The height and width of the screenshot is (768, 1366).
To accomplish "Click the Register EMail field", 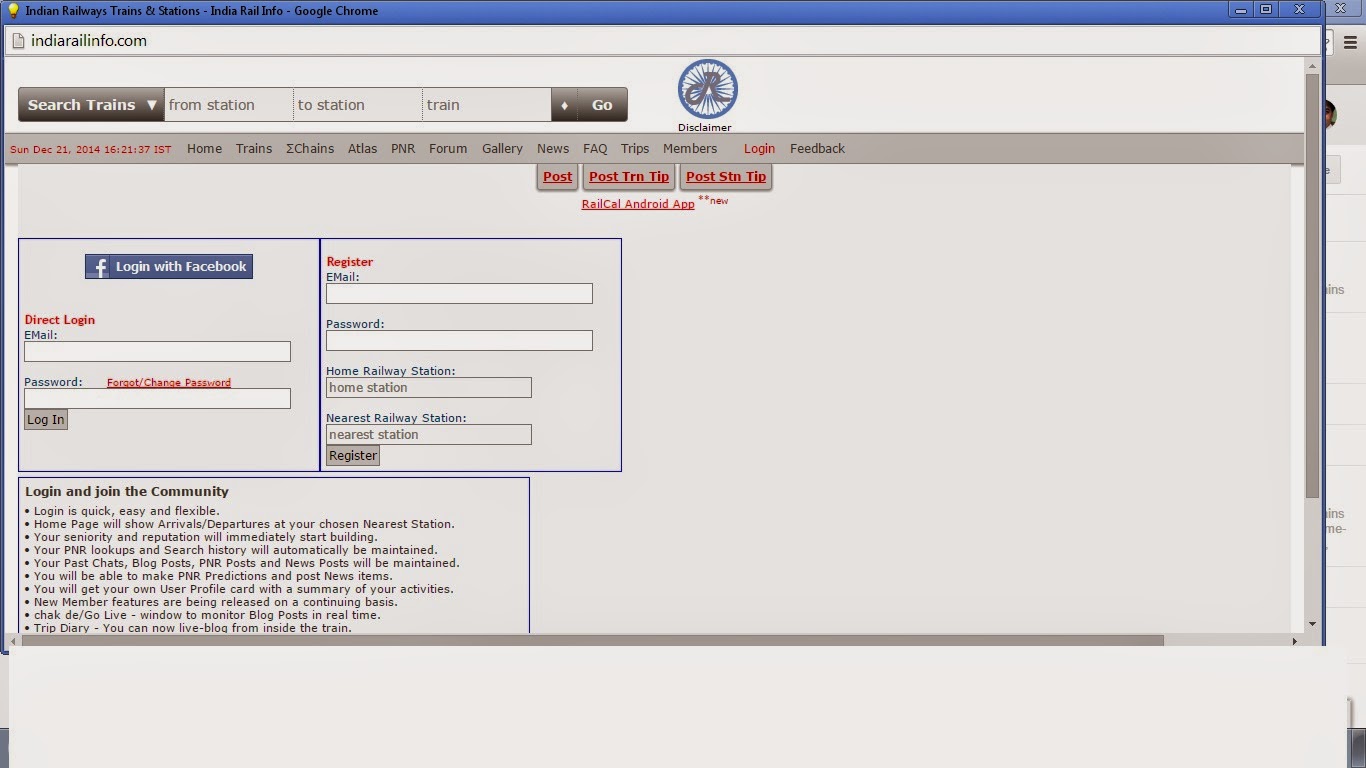I will (x=459, y=293).
